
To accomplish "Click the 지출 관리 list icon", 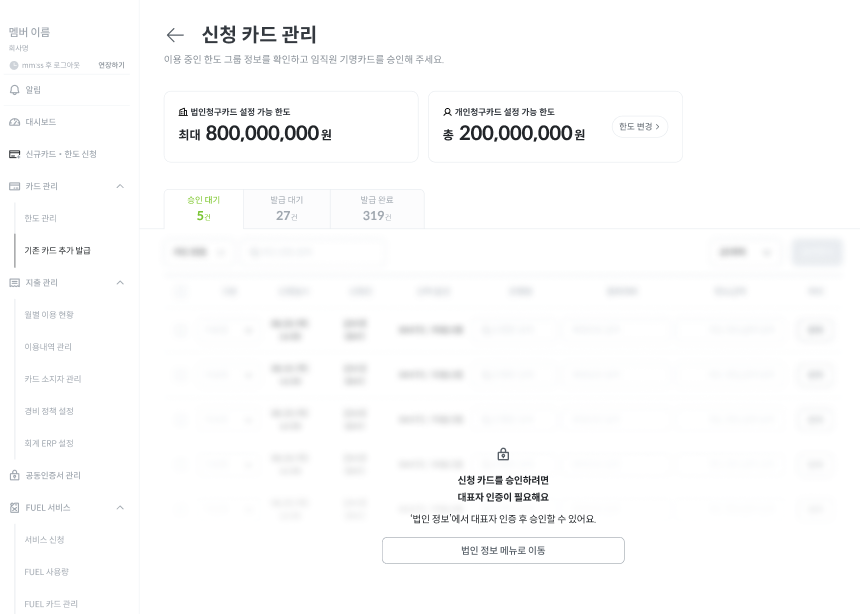I will click(x=14, y=283).
